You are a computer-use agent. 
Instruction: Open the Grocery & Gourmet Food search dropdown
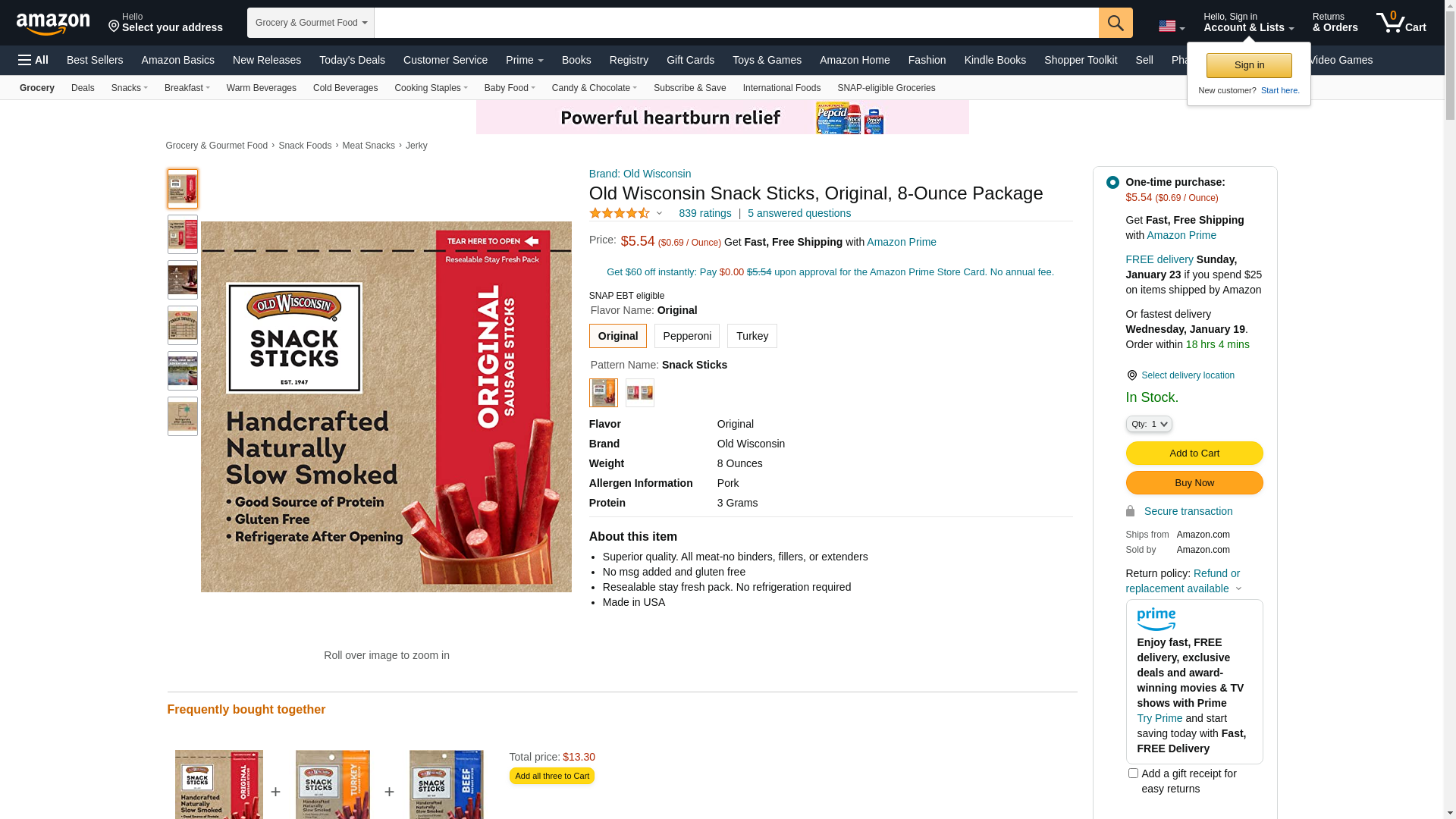[311, 23]
